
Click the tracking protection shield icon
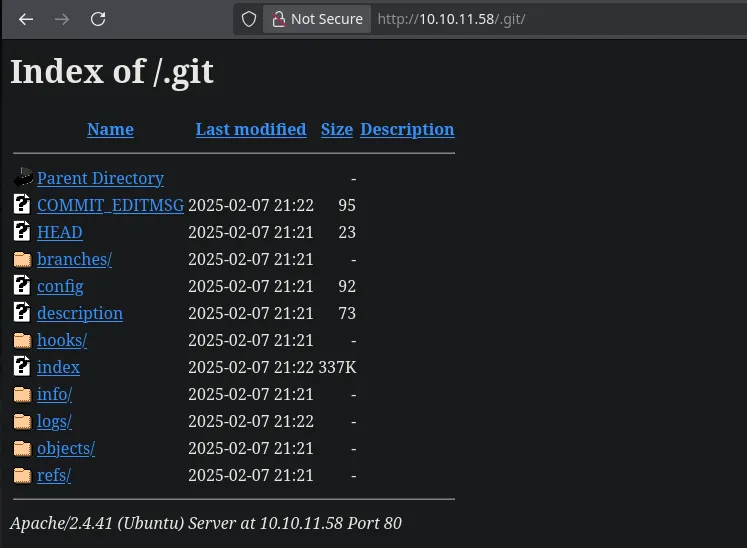[249, 19]
